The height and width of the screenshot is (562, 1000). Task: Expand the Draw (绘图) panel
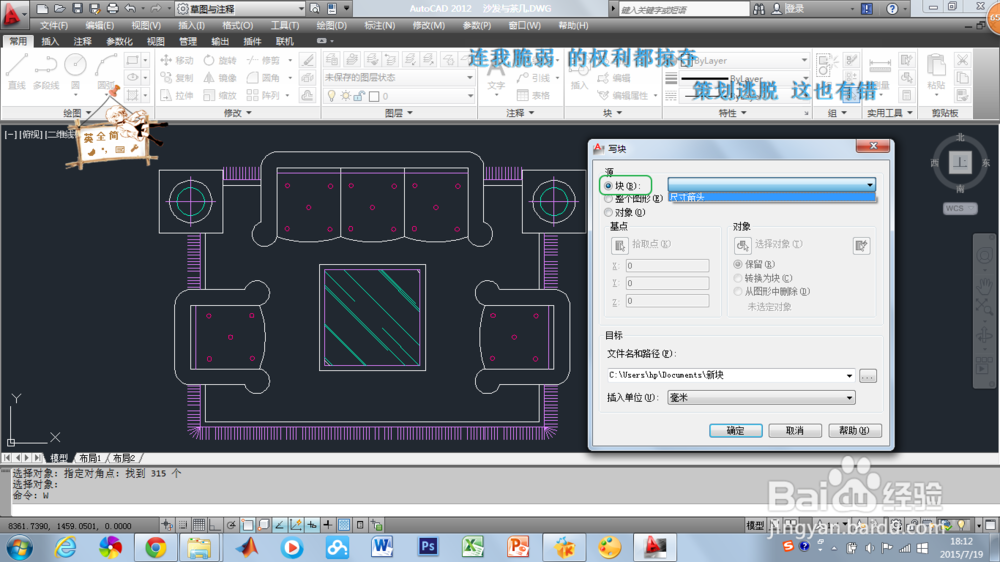tap(77, 113)
